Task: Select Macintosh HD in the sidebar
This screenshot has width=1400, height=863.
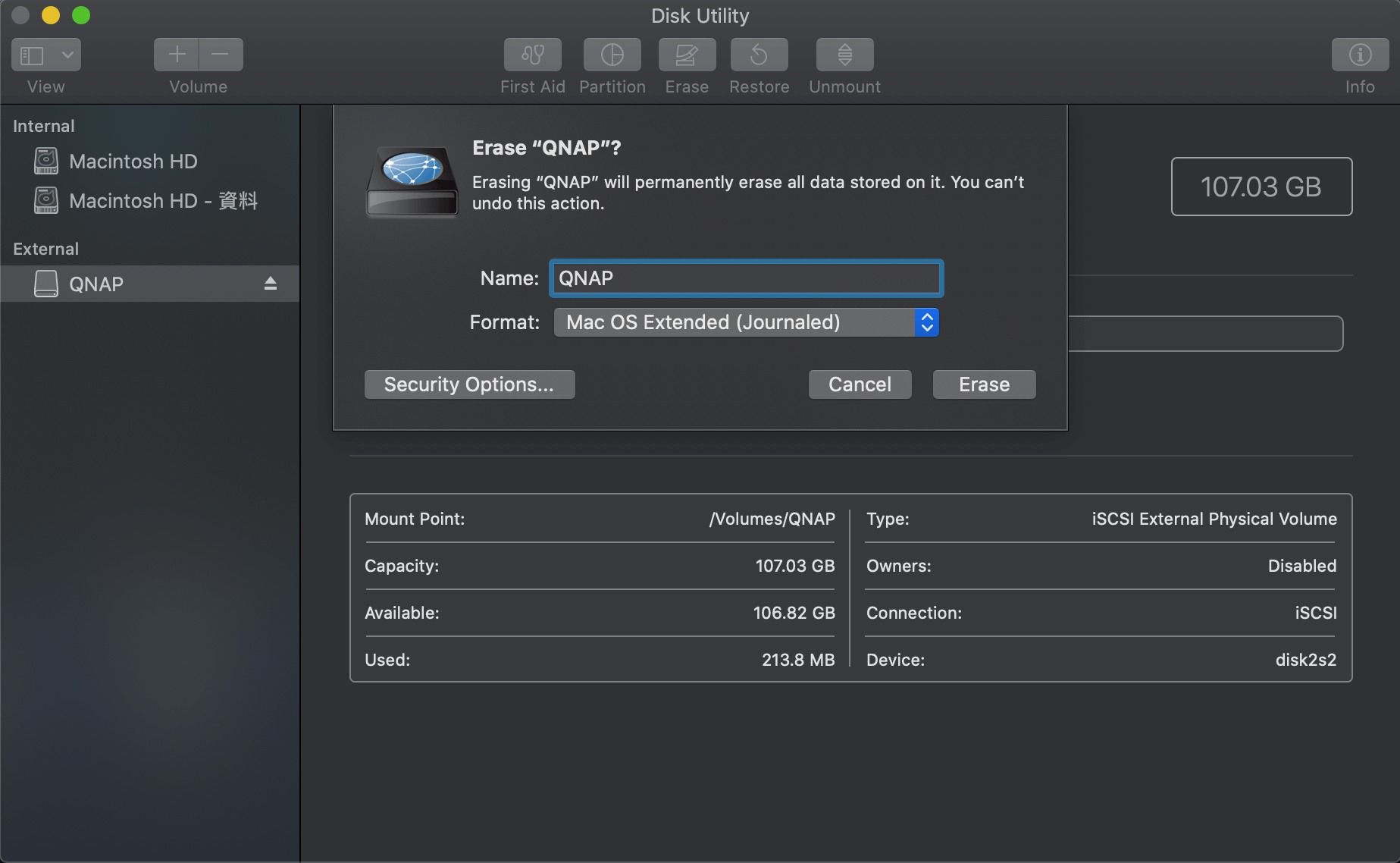Action: (150, 161)
